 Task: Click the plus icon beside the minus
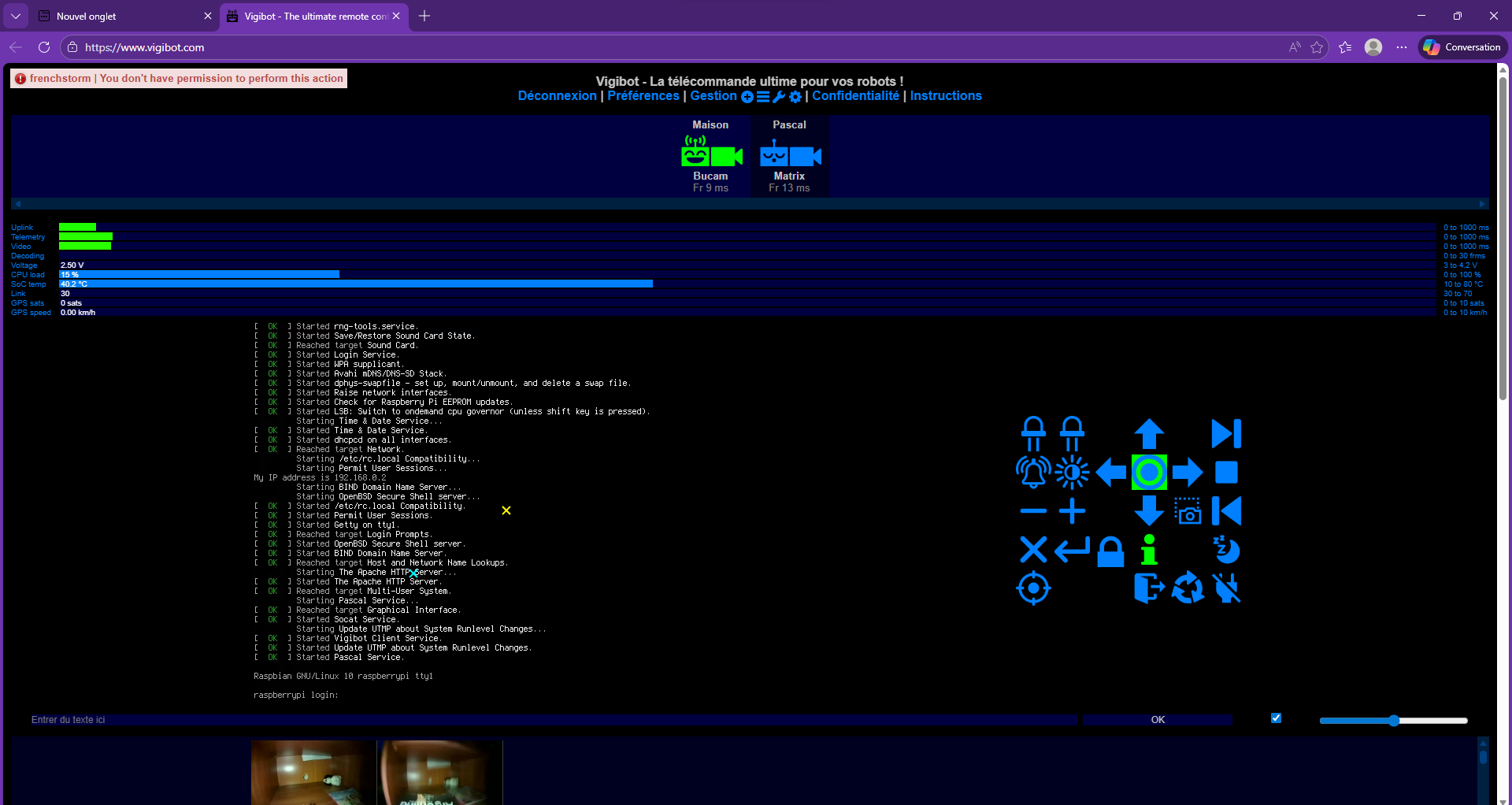1072,510
